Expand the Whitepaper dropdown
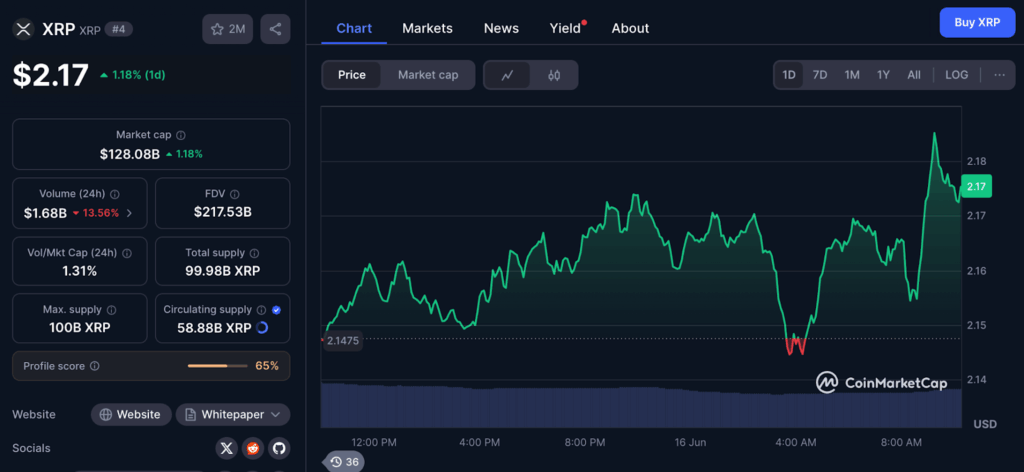1024x472 pixels. click(x=233, y=414)
